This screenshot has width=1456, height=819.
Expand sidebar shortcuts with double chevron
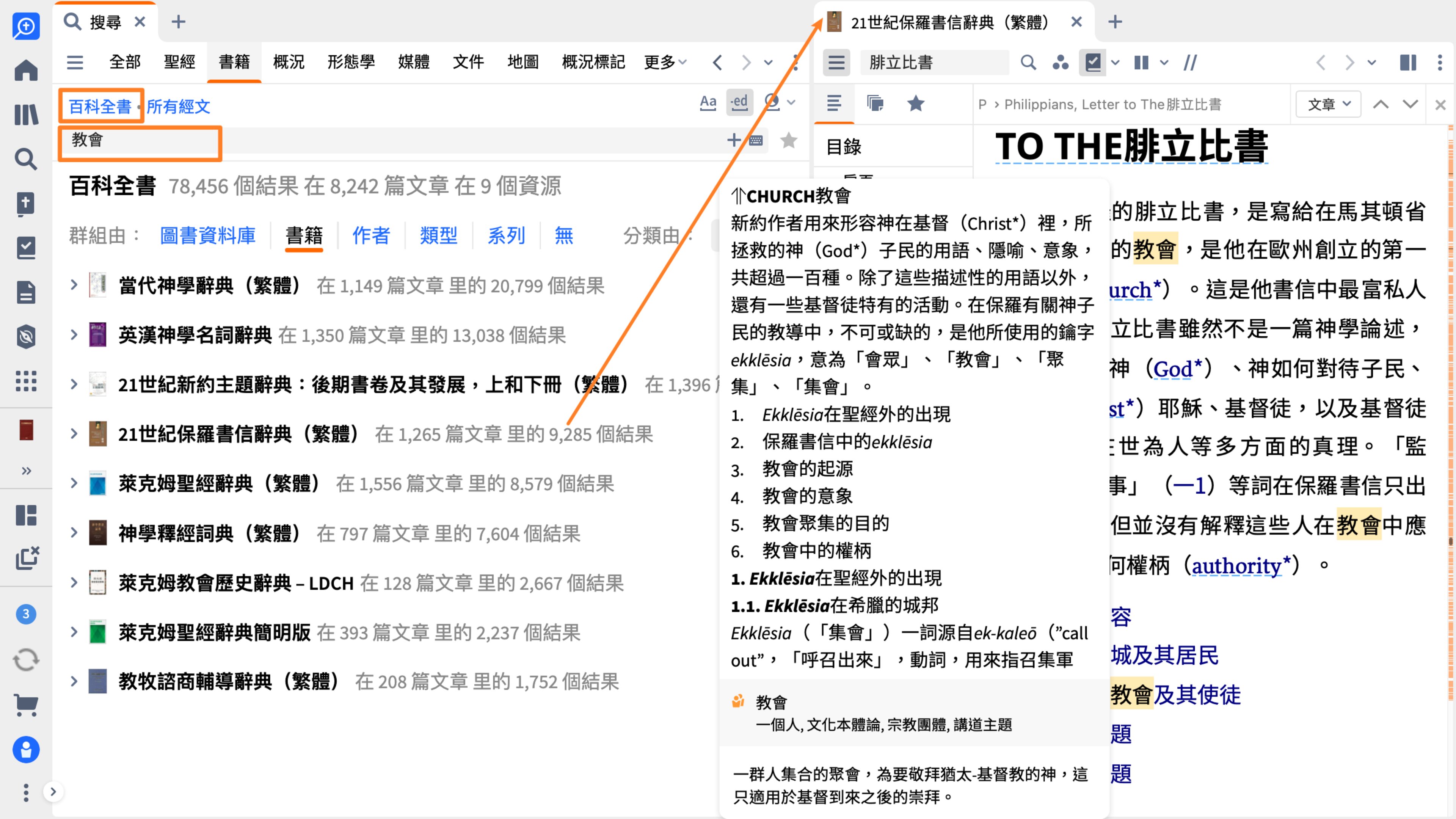pos(26,470)
